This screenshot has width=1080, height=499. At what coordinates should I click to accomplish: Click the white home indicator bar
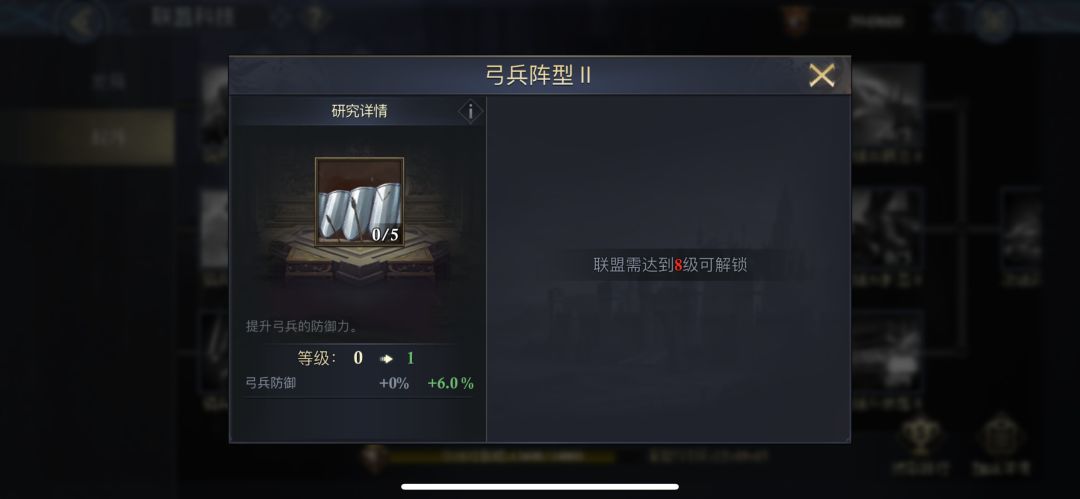click(x=540, y=487)
